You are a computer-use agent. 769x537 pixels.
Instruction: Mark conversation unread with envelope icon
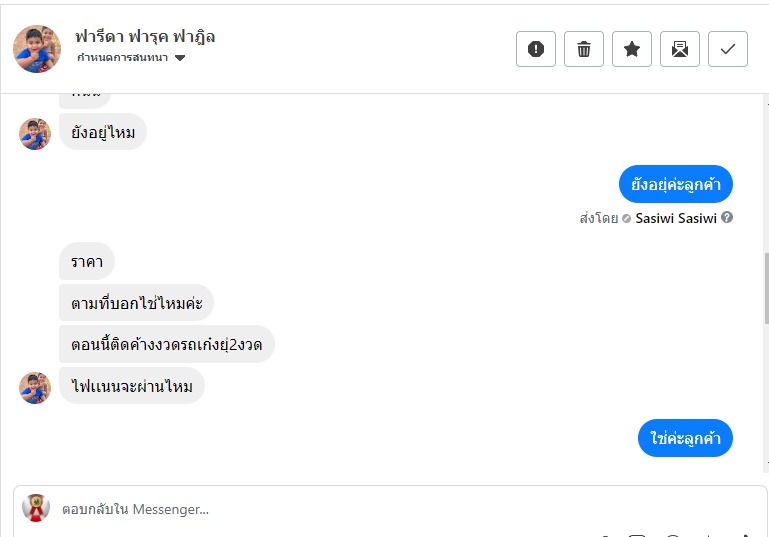tap(680, 49)
